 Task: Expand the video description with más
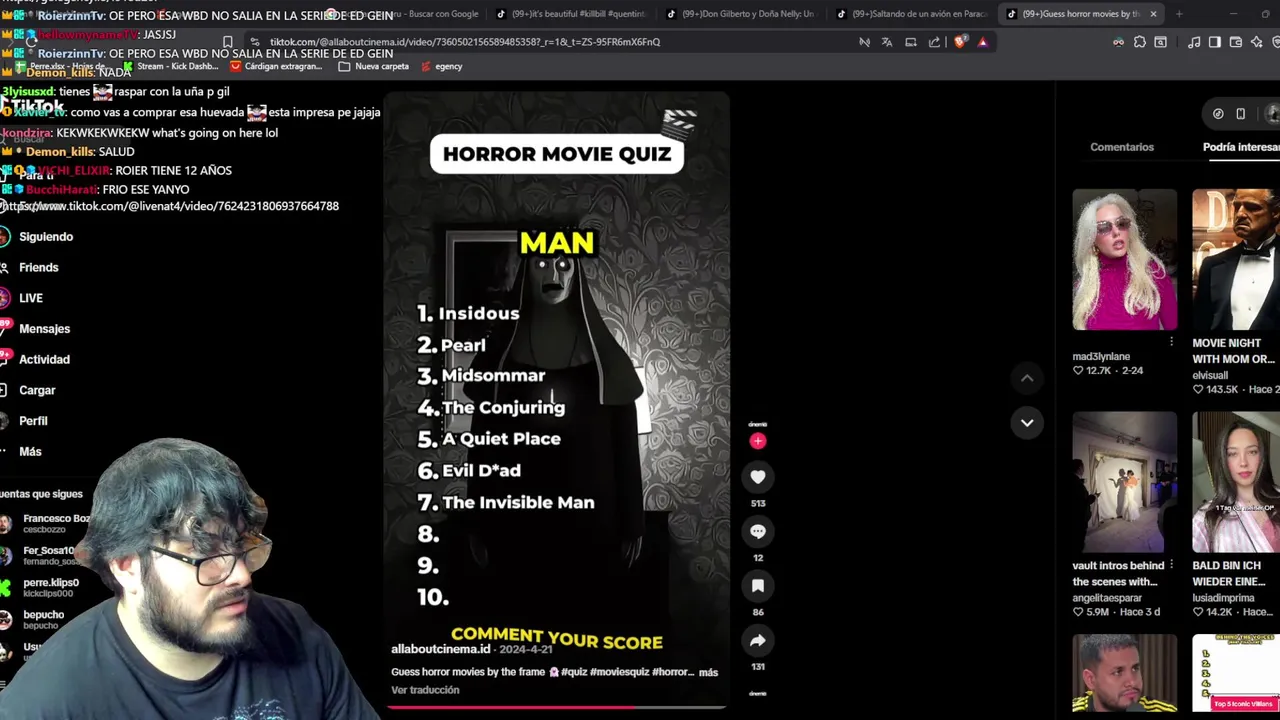708,673
